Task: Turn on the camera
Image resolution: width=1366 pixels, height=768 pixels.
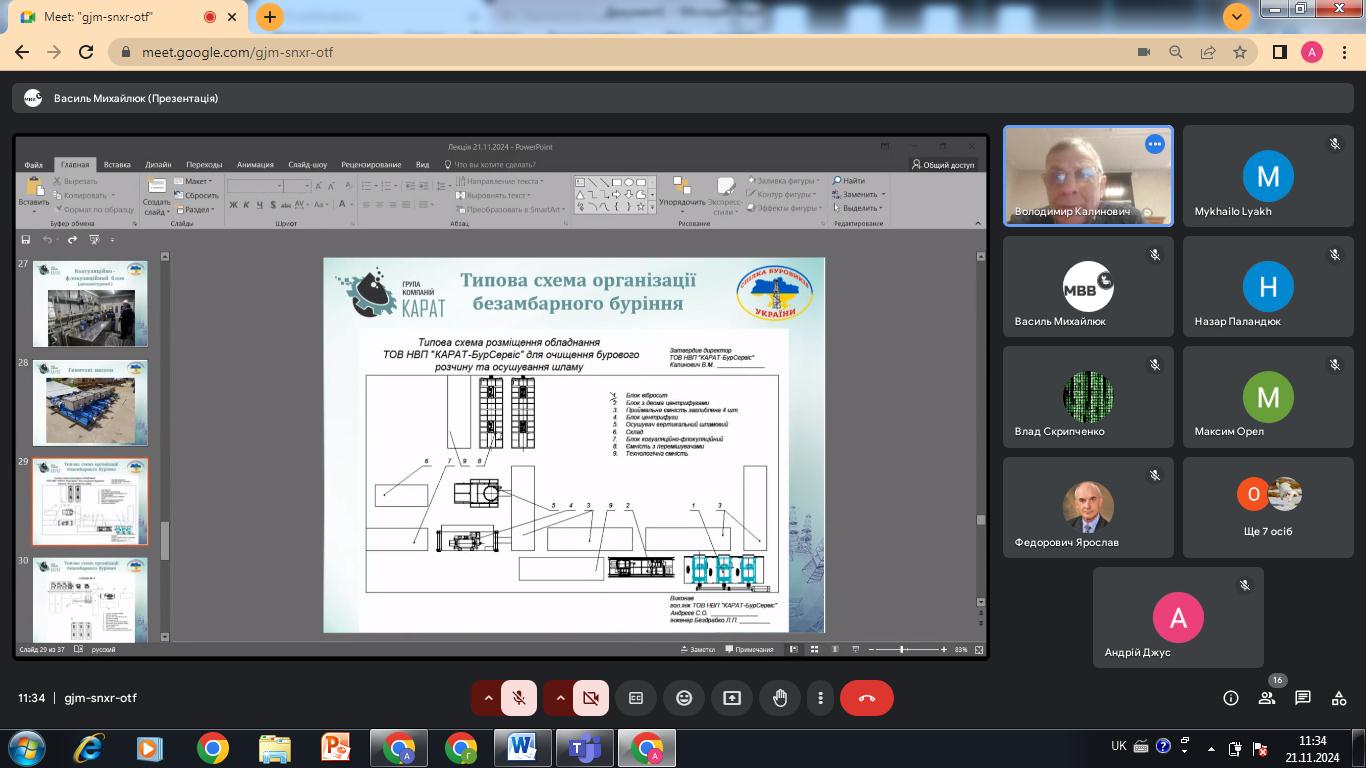Action: point(591,698)
